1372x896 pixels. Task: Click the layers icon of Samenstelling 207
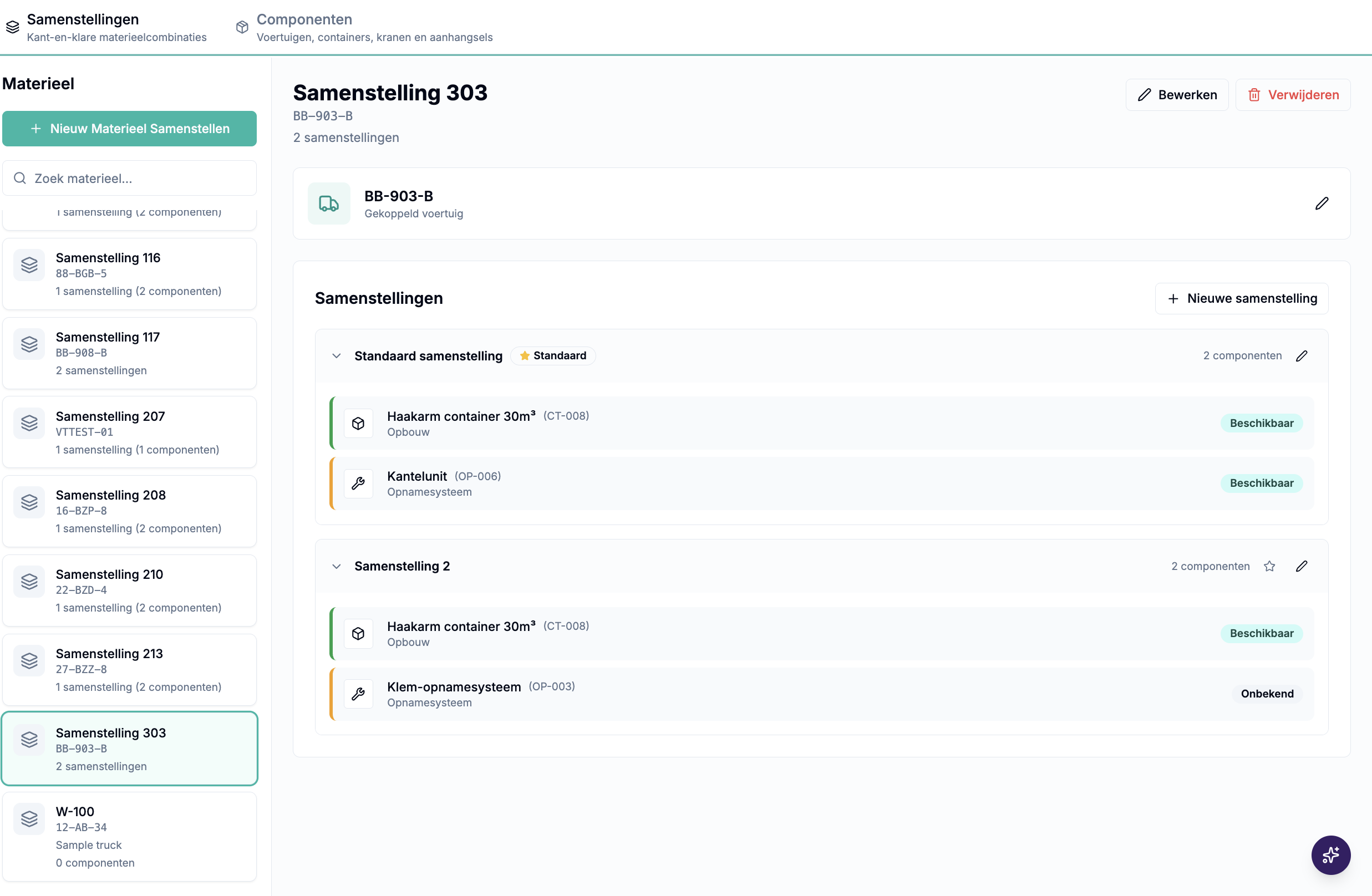pos(29,424)
